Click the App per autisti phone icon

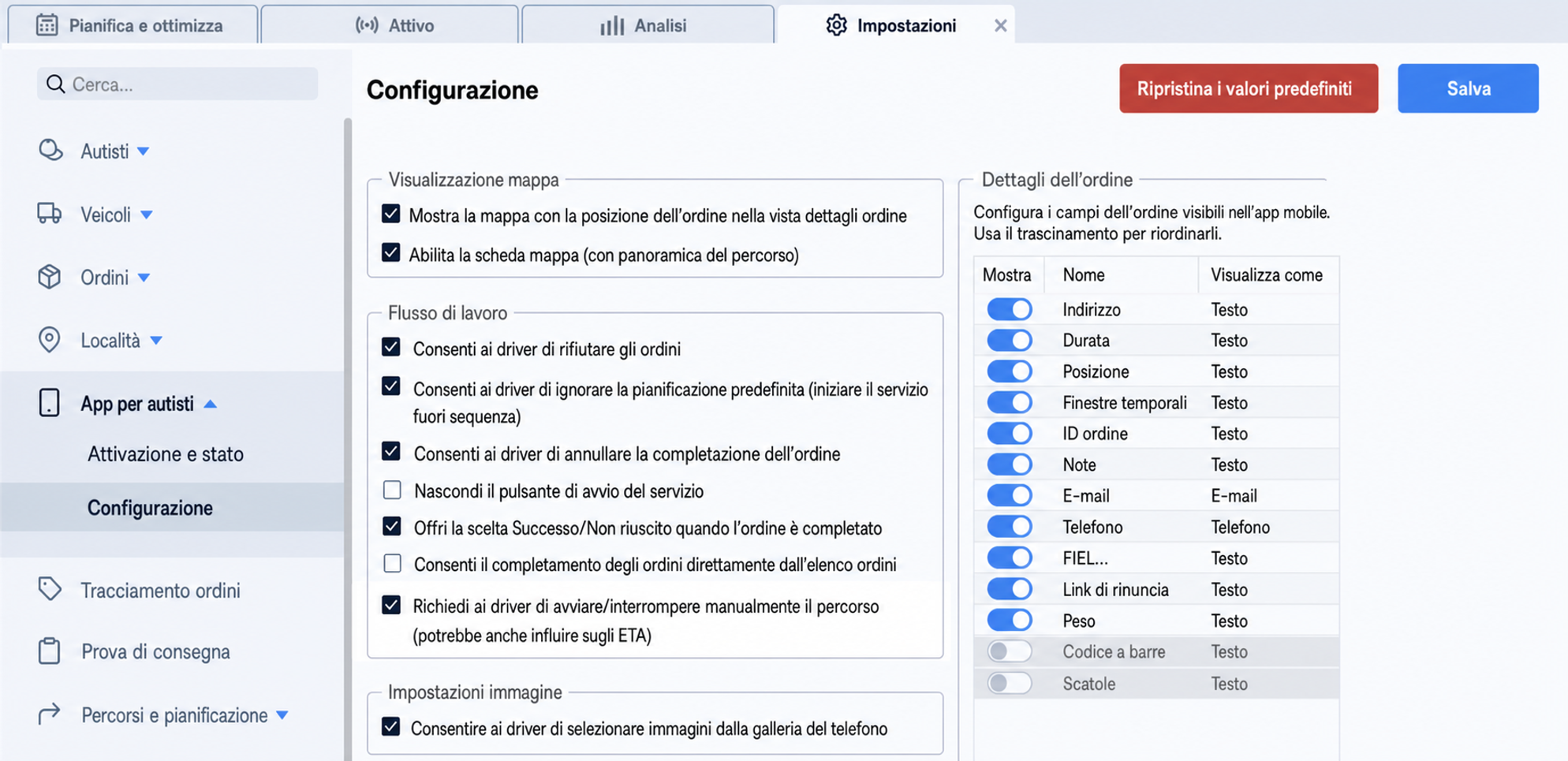point(49,403)
